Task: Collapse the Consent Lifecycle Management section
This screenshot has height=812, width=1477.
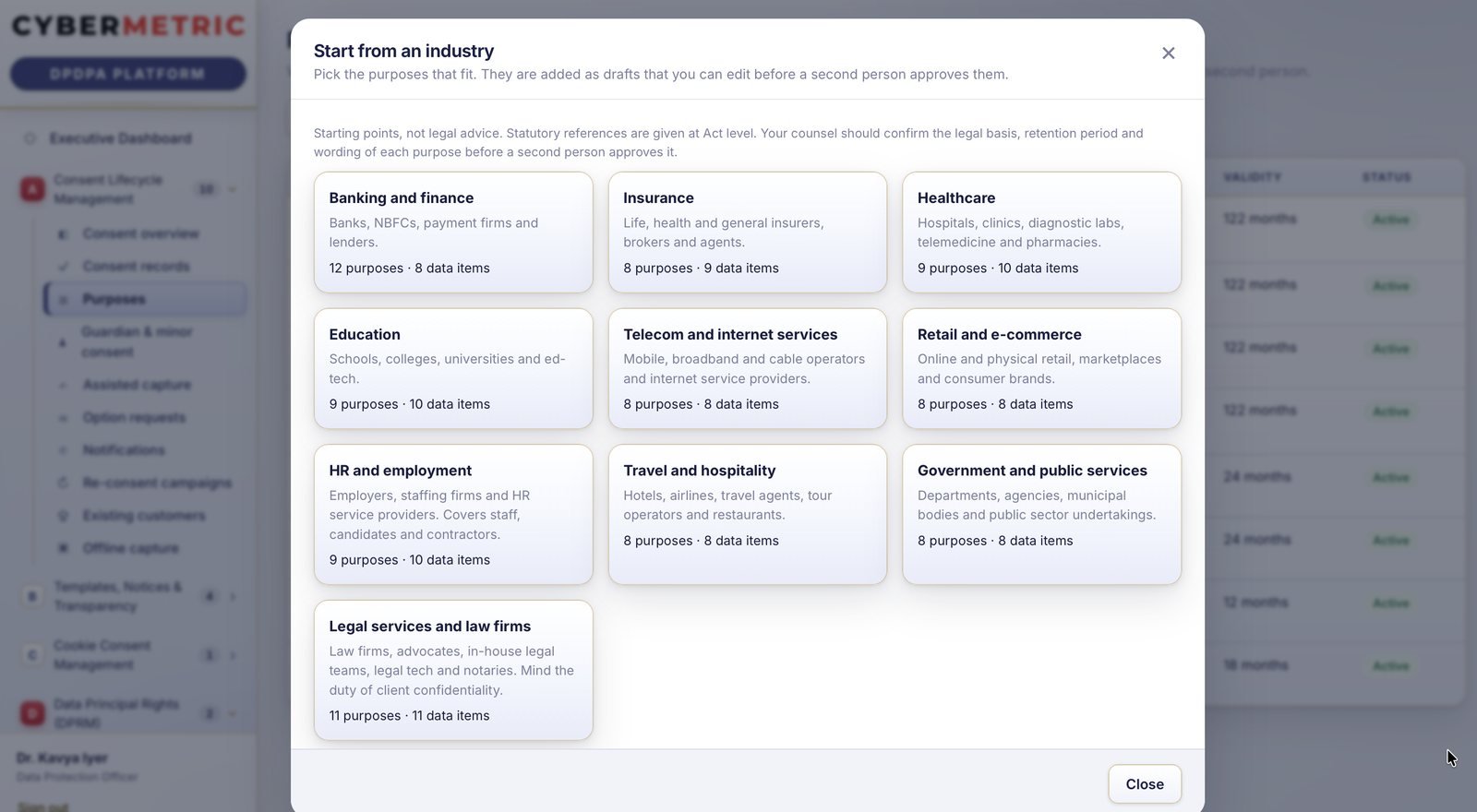Action: (x=232, y=189)
